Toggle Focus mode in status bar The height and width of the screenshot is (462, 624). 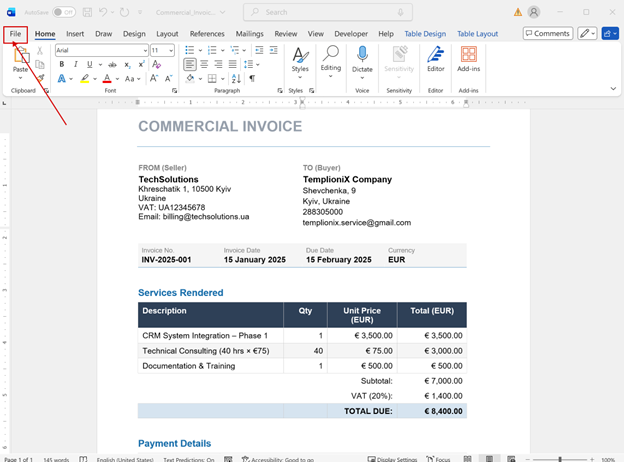438,459
